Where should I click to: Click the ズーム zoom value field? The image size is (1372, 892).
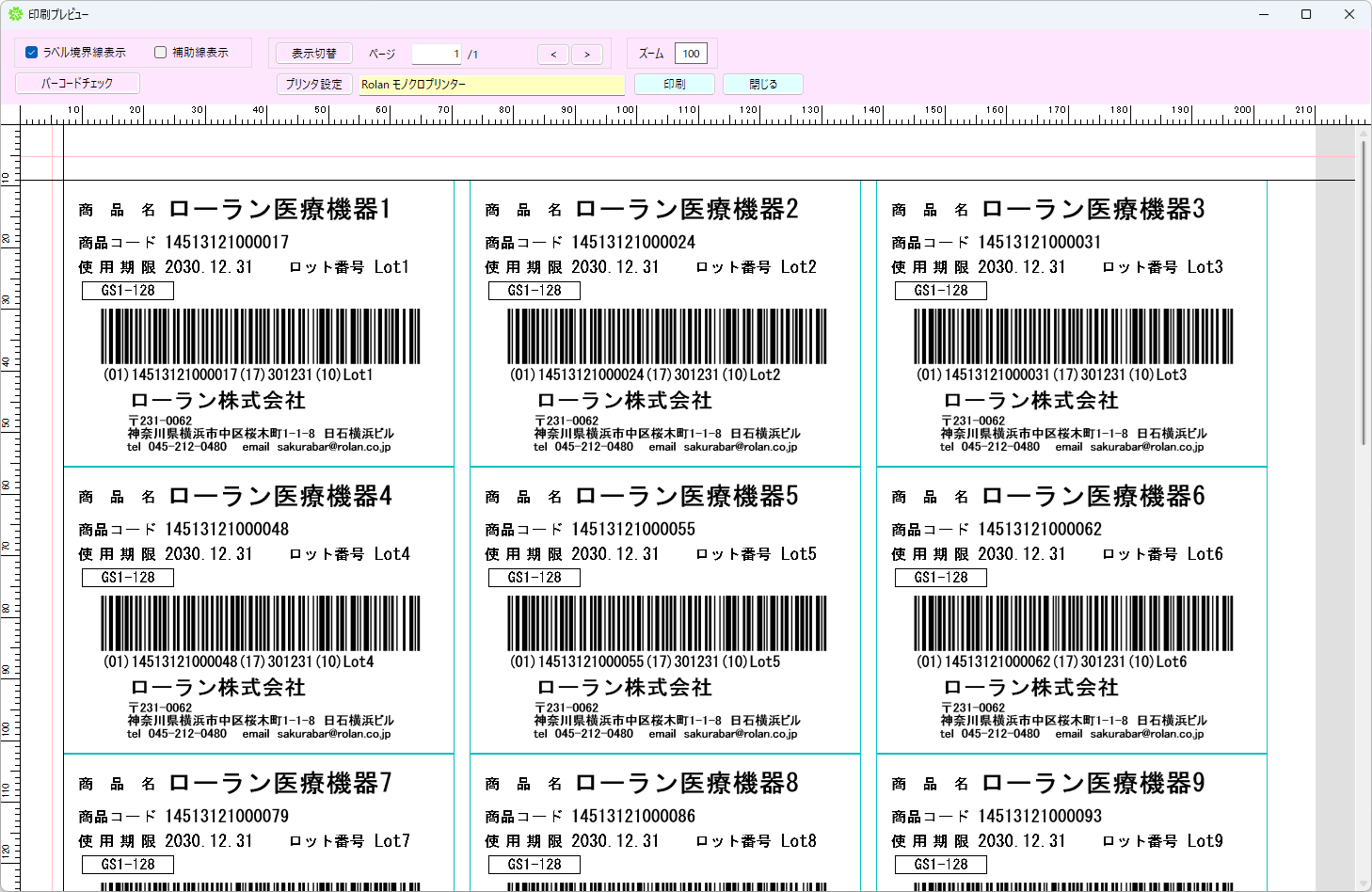[x=692, y=54]
